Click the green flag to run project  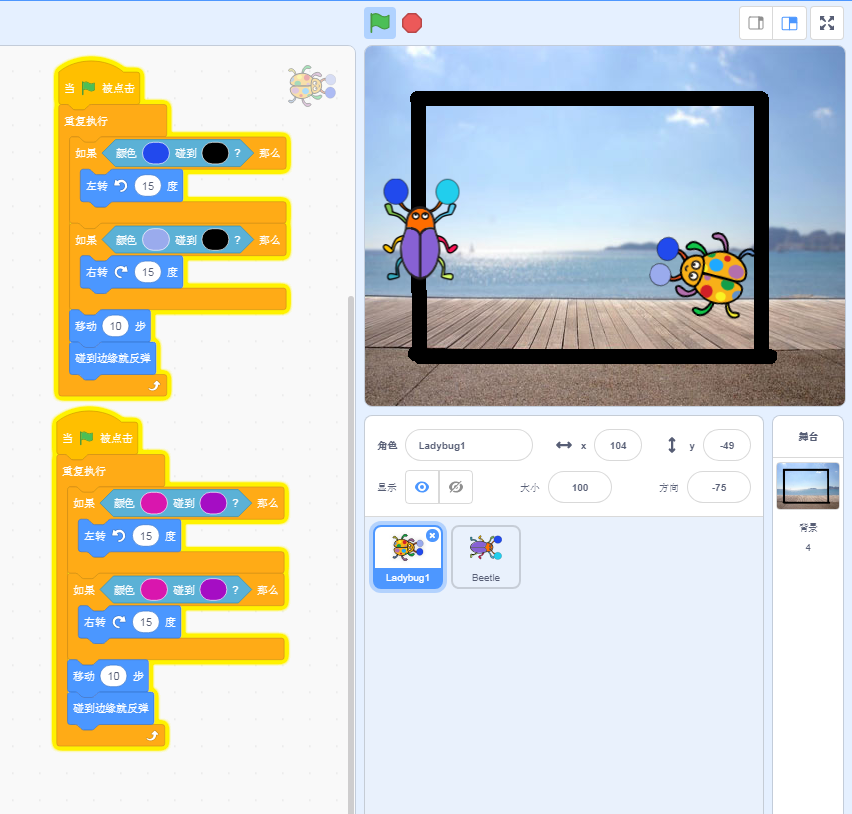(380, 23)
